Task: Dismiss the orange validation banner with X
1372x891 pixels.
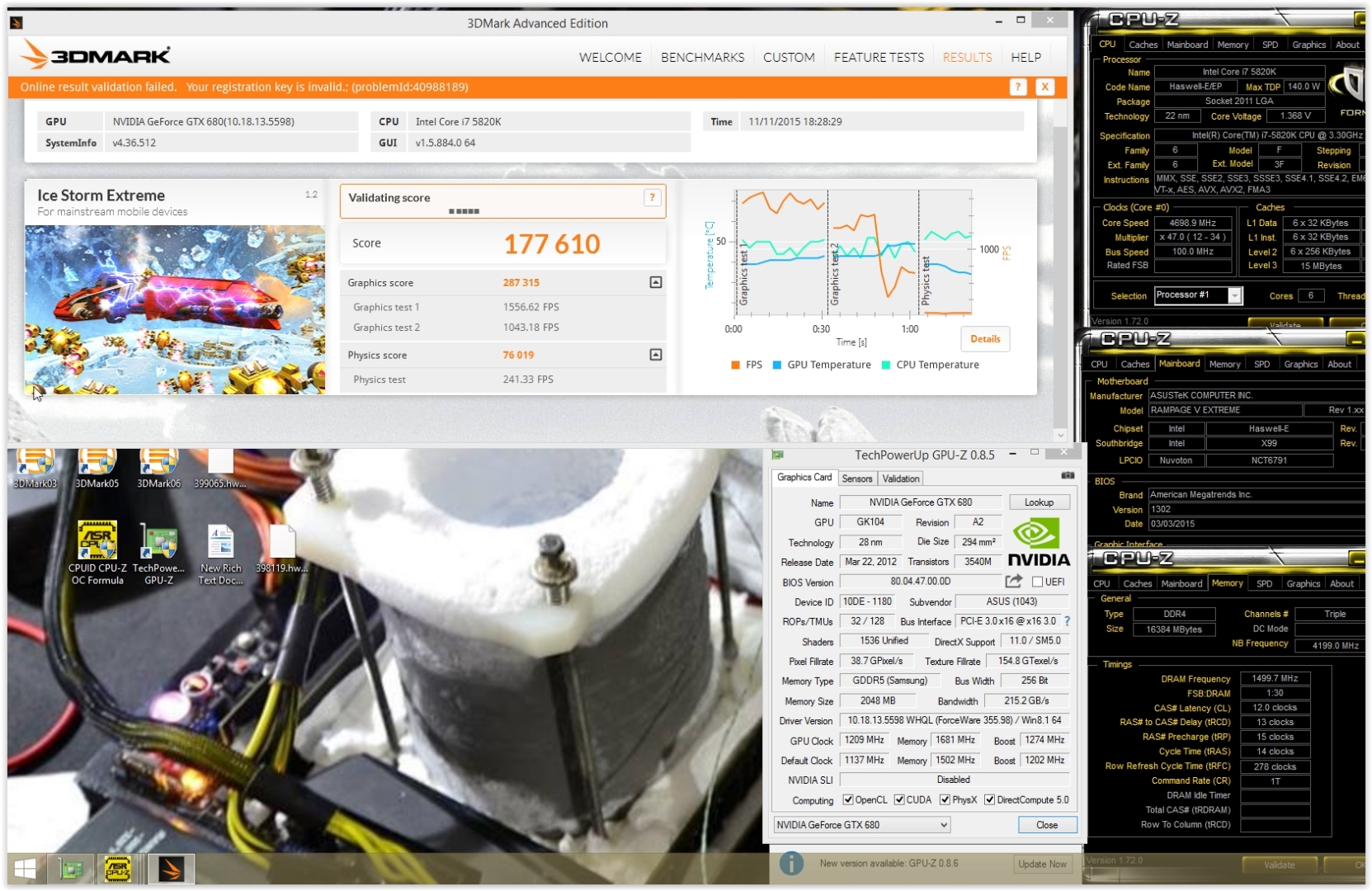Action: click(1044, 87)
